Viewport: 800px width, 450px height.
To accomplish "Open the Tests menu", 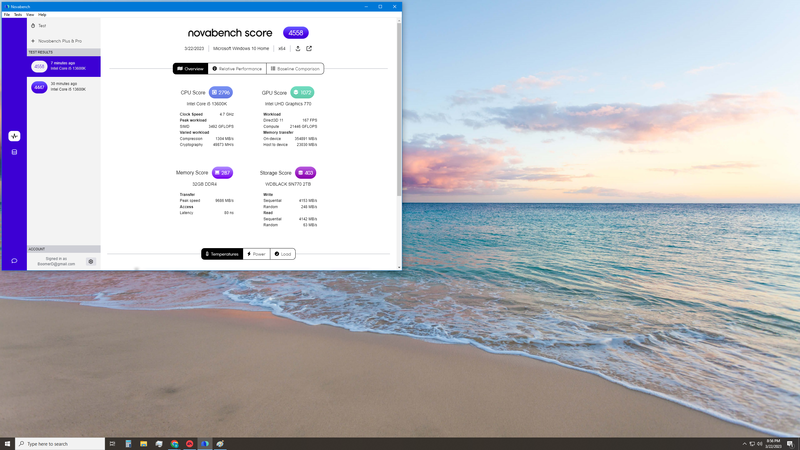I will 18,15.
